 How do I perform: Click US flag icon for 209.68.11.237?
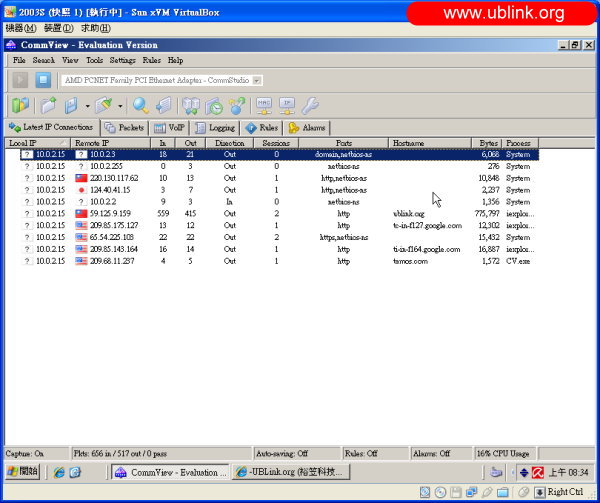tap(81, 261)
